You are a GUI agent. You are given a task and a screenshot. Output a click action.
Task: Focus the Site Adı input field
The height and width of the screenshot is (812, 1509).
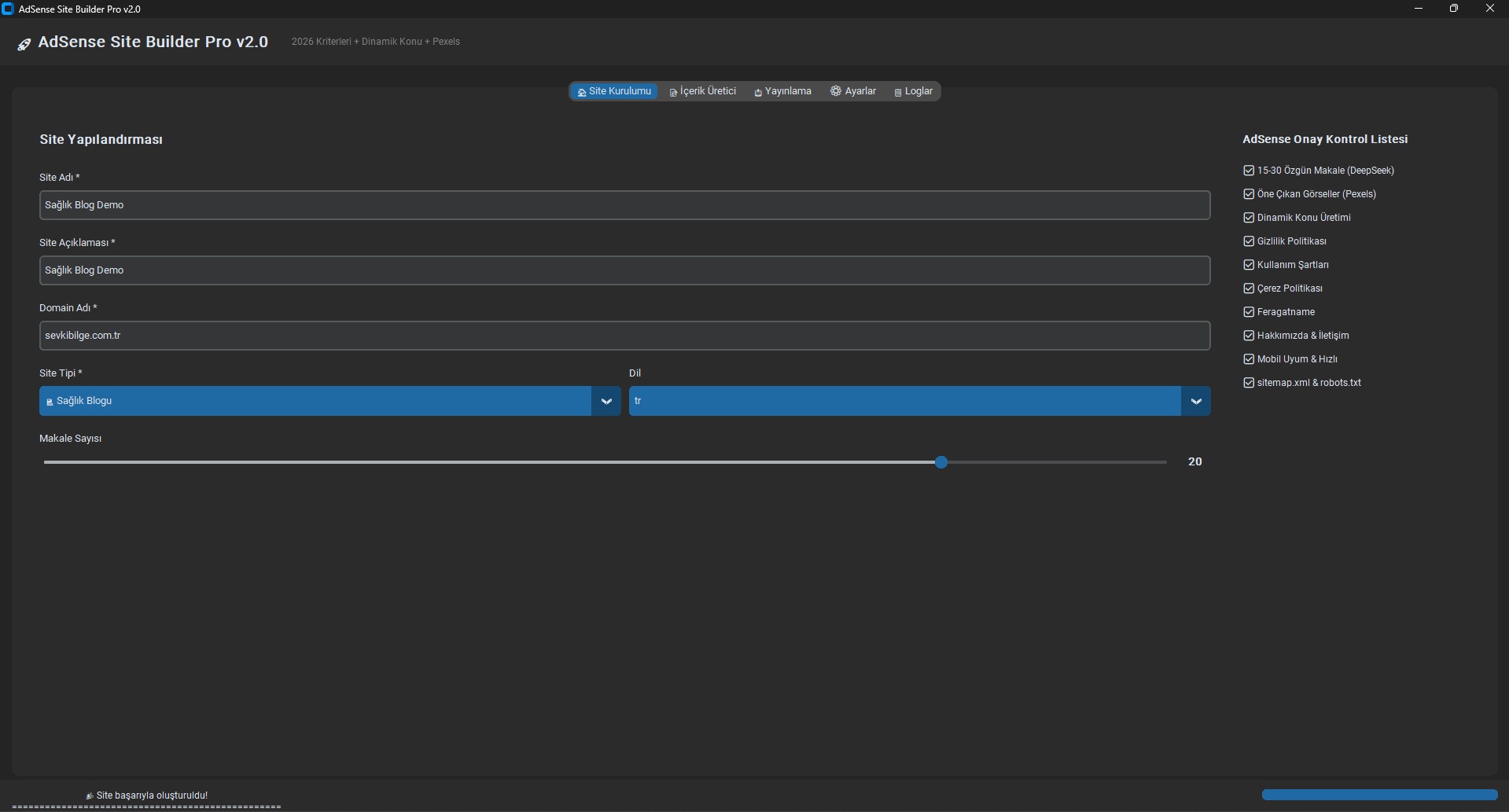click(624, 205)
